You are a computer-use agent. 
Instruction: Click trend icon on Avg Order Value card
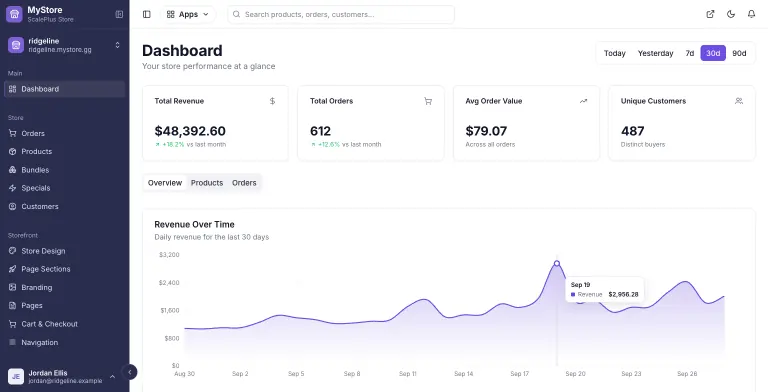click(583, 101)
